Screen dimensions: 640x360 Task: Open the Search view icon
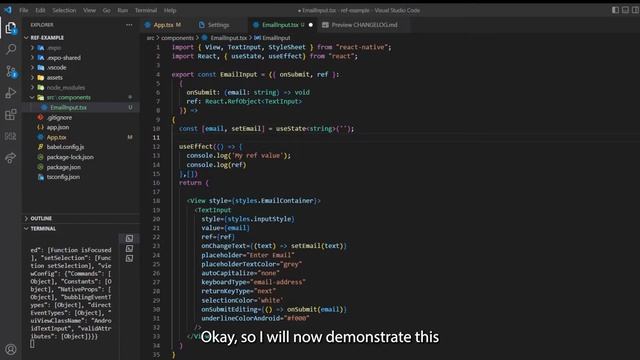click(x=11, y=49)
